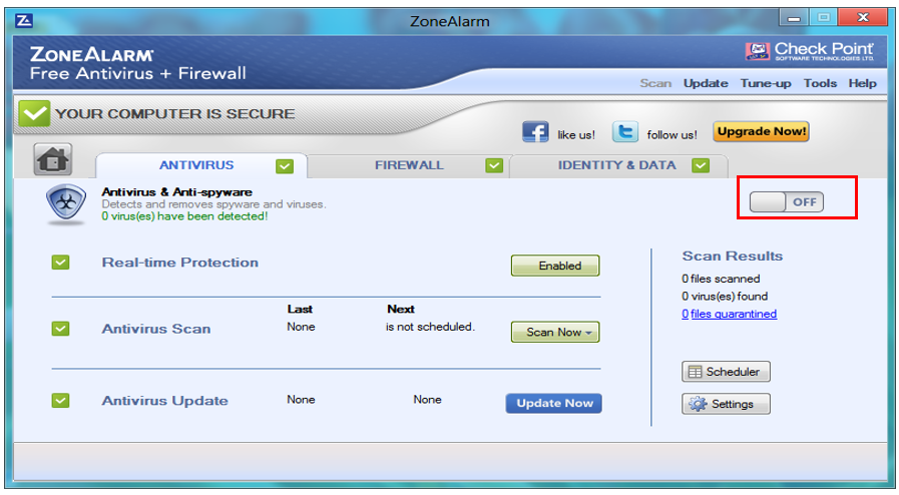This screenshot has width=899, height=495.
Task: Click the Antivirus Scan label
Action: [156, 329]
